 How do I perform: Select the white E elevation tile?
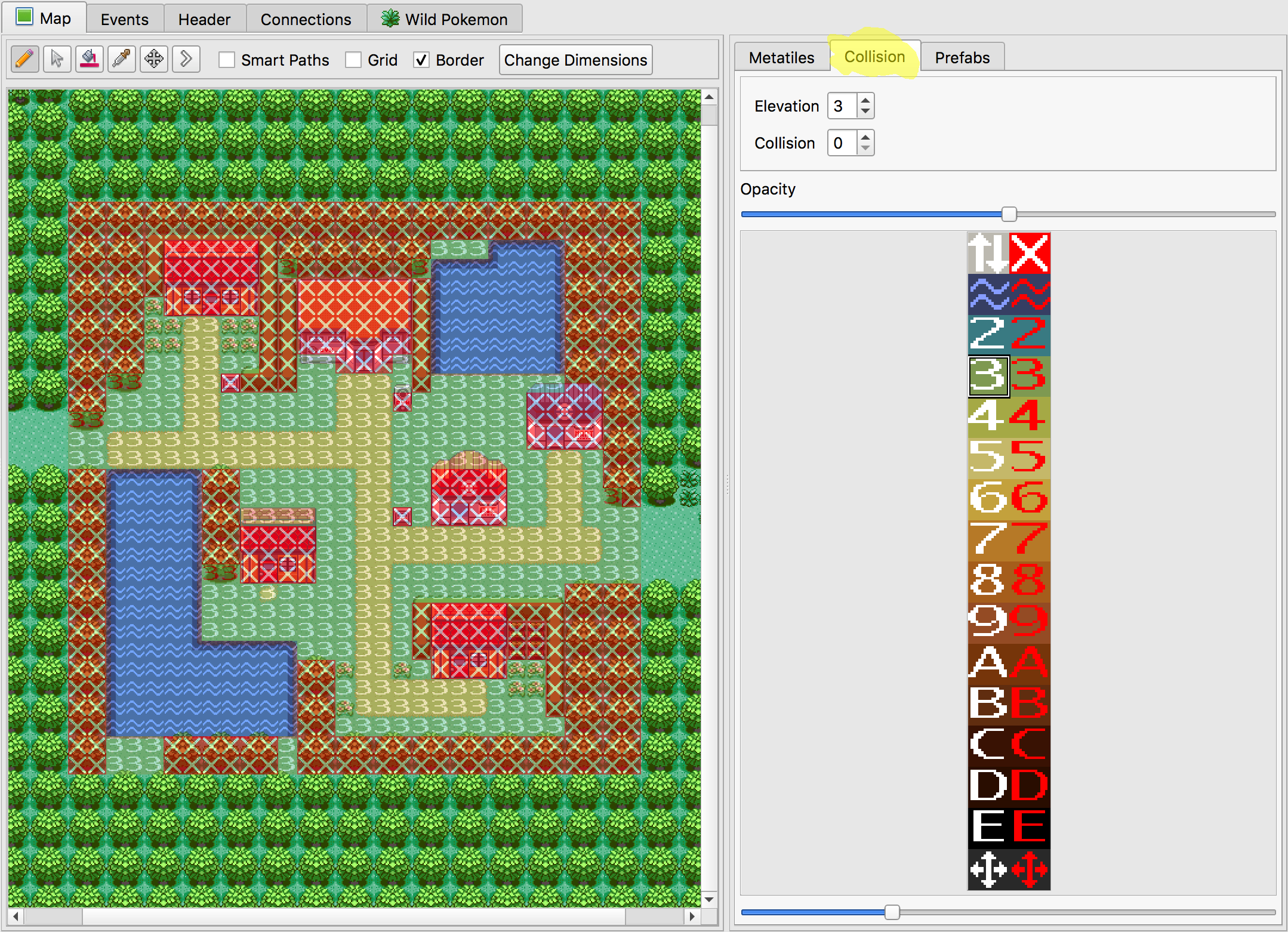click(x=988, y=829)
